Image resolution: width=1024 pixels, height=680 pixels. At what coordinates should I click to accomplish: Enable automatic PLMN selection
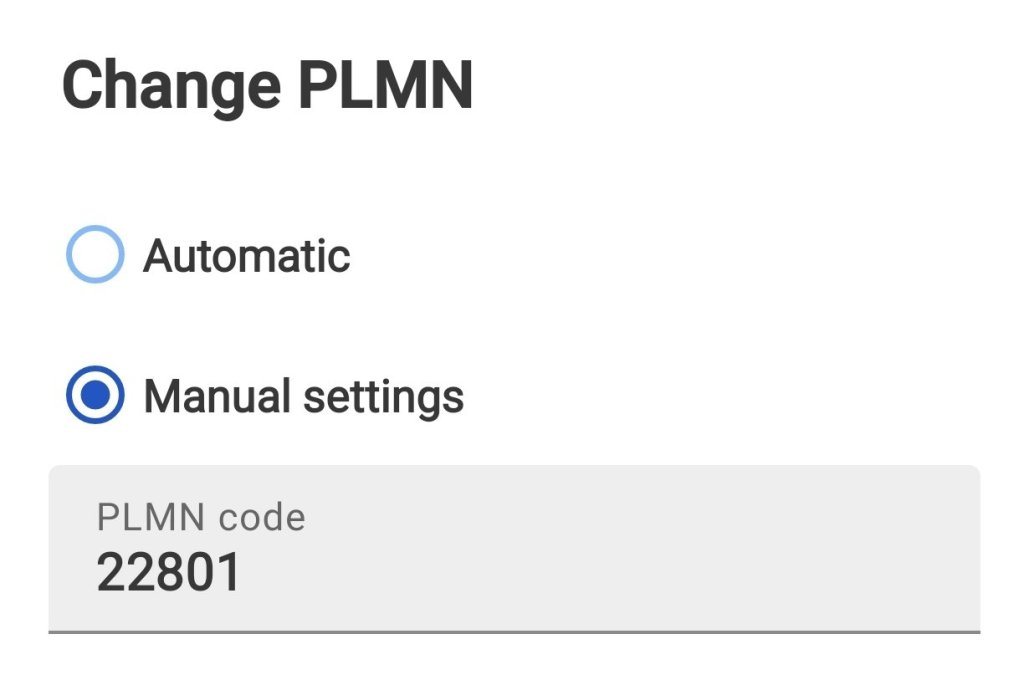pyautogui.click(x=95, y=255)
